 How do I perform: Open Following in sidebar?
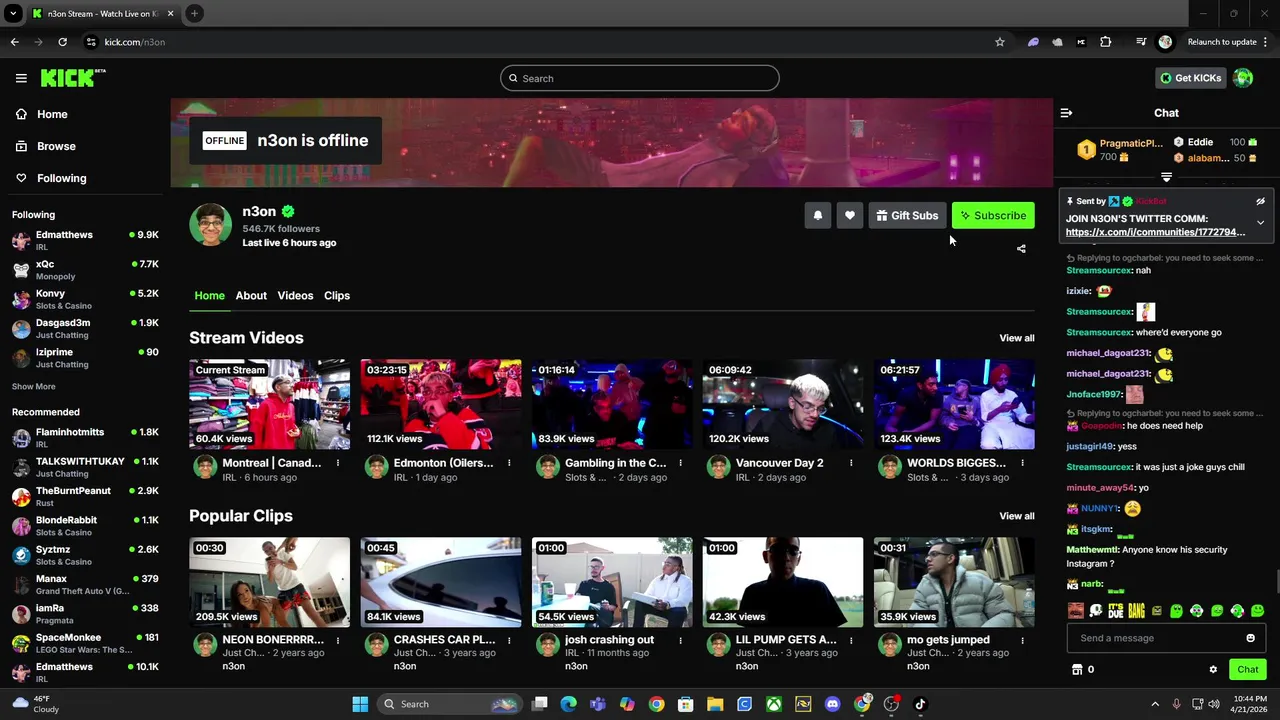50,178
